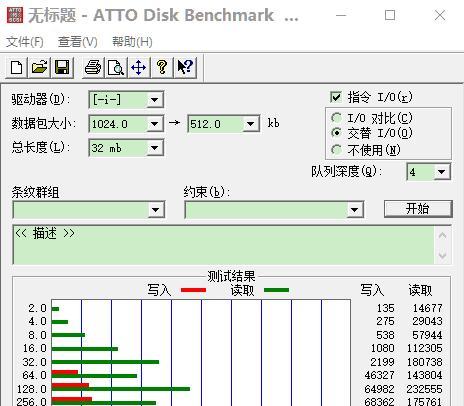
Task: Click the description box scrollbar down arrow
Action: (442, 256)
